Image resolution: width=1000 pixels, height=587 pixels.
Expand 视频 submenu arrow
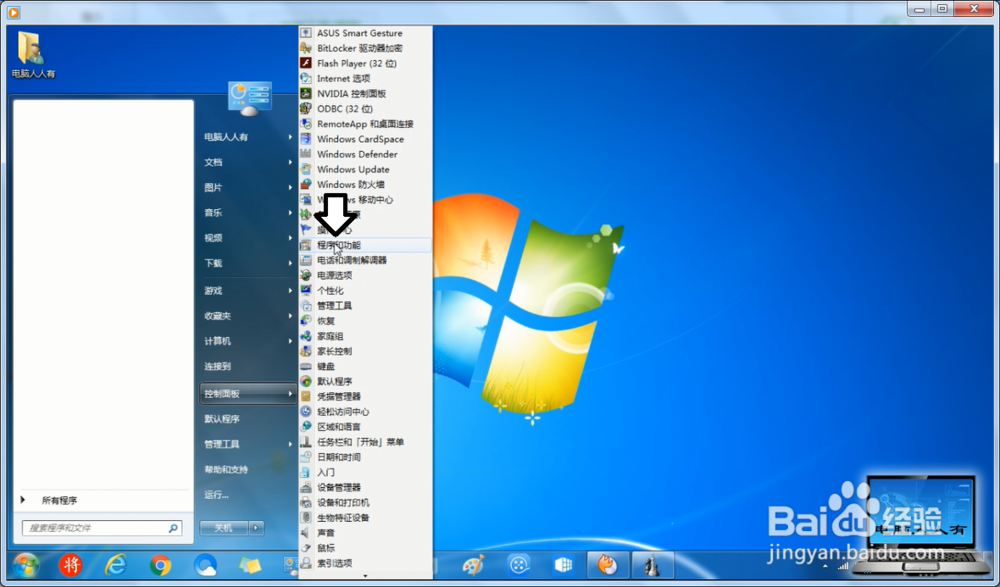(x=290, y=238)
